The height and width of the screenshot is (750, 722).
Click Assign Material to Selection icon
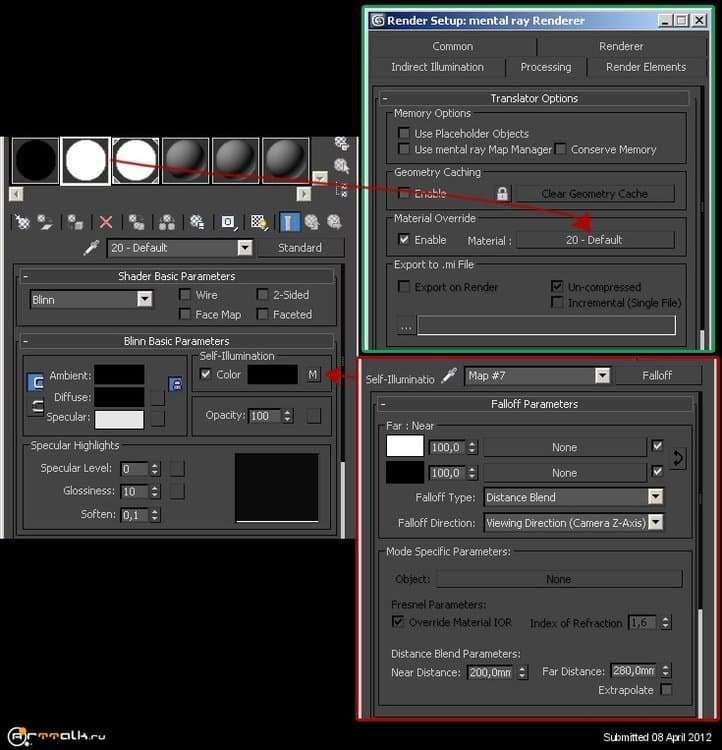point(75,222)
